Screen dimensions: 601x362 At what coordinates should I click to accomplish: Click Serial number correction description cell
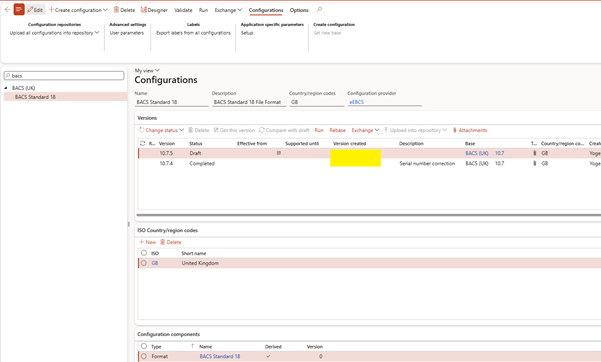coord(427,163)
